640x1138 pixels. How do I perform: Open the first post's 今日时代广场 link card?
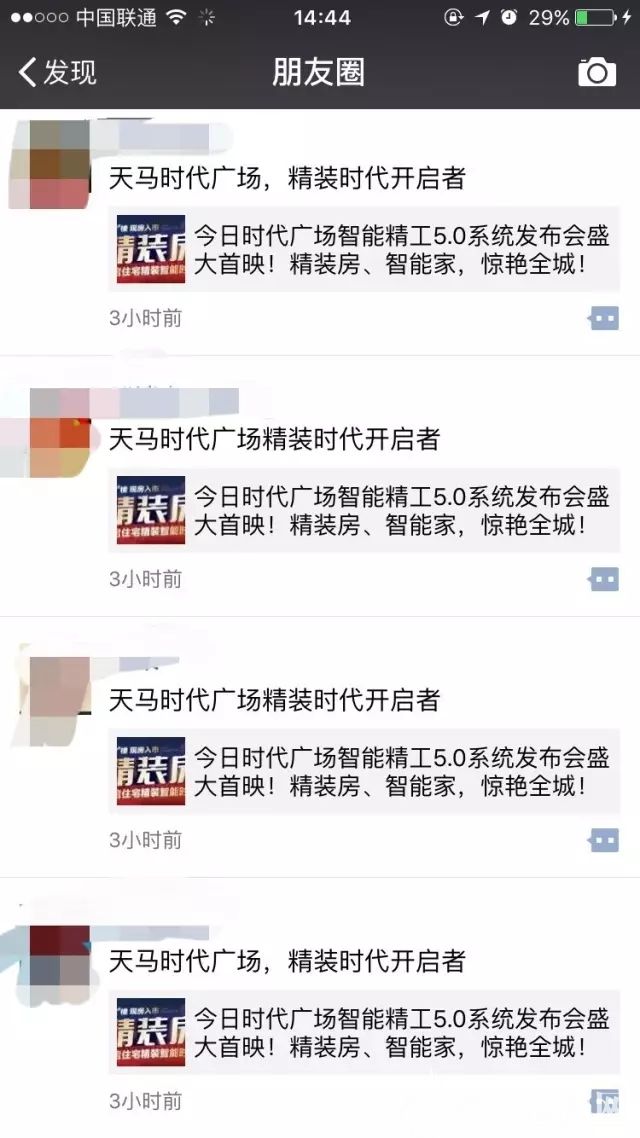click(364, 249)
